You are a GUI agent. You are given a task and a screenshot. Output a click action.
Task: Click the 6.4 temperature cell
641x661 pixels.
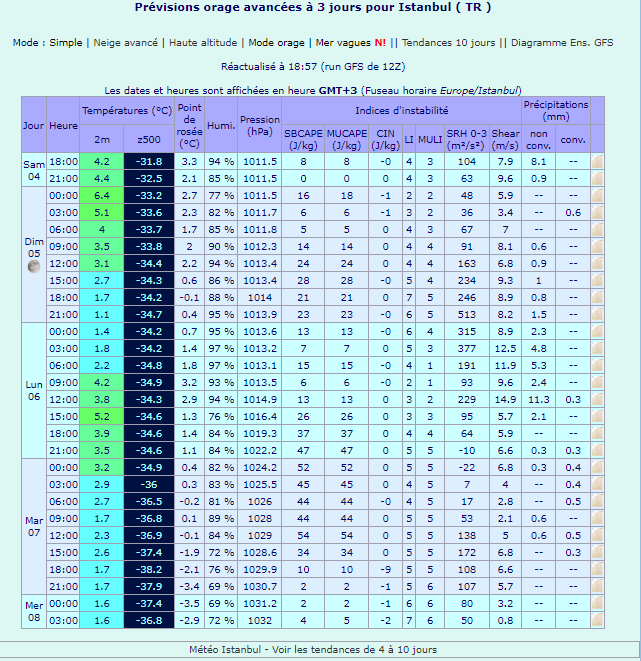pyautogui.click(x=102, y=196)
